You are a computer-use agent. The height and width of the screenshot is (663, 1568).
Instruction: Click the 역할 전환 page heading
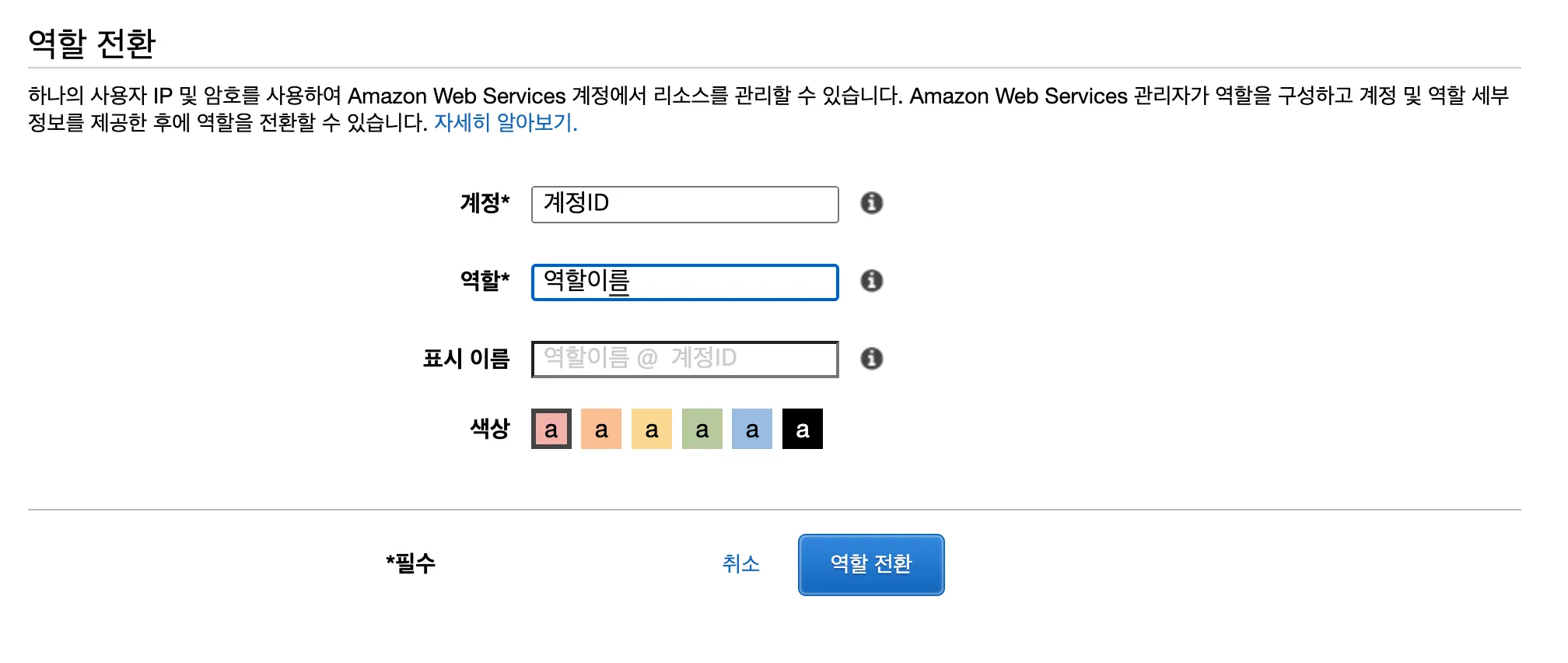(92, 43)
